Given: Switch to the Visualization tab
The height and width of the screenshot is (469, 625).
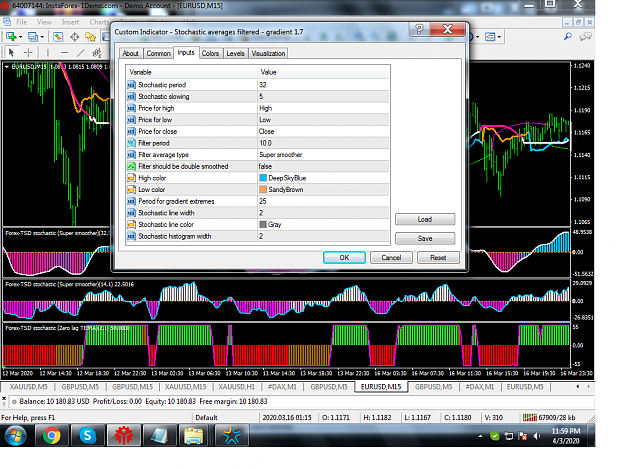Looking at the screenshot, I should click(268, 53).
